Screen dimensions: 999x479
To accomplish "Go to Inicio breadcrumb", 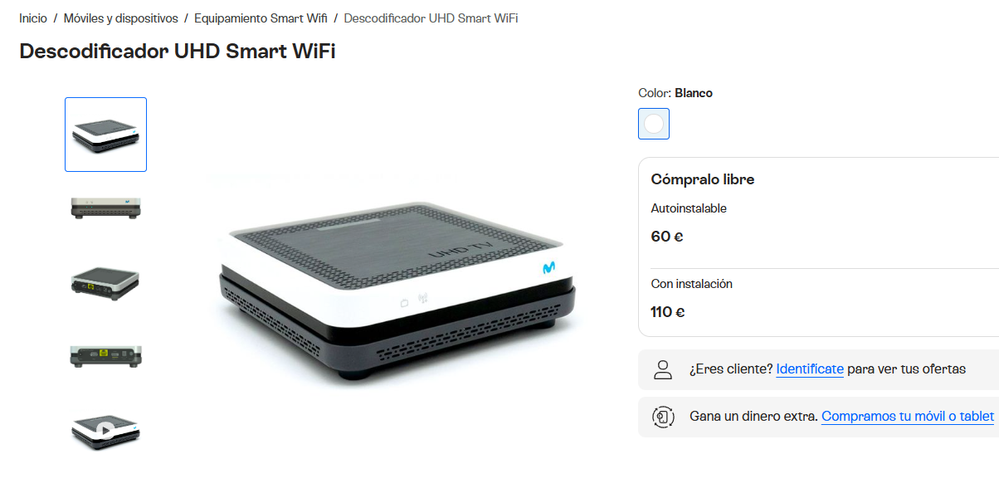I will click(x=33, y=18).
